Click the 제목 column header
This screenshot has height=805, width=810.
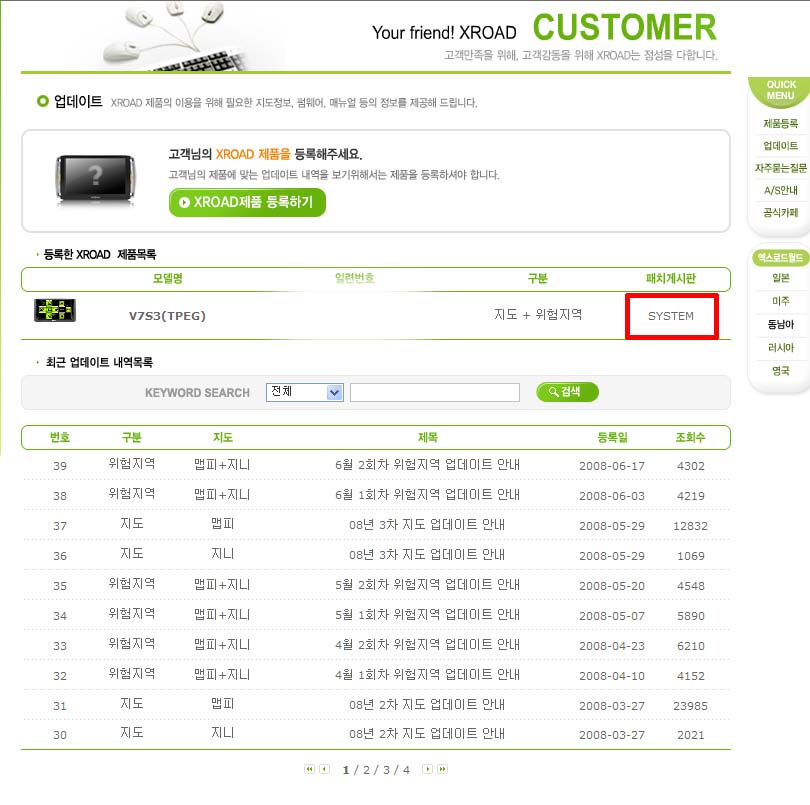click(428, 438)
